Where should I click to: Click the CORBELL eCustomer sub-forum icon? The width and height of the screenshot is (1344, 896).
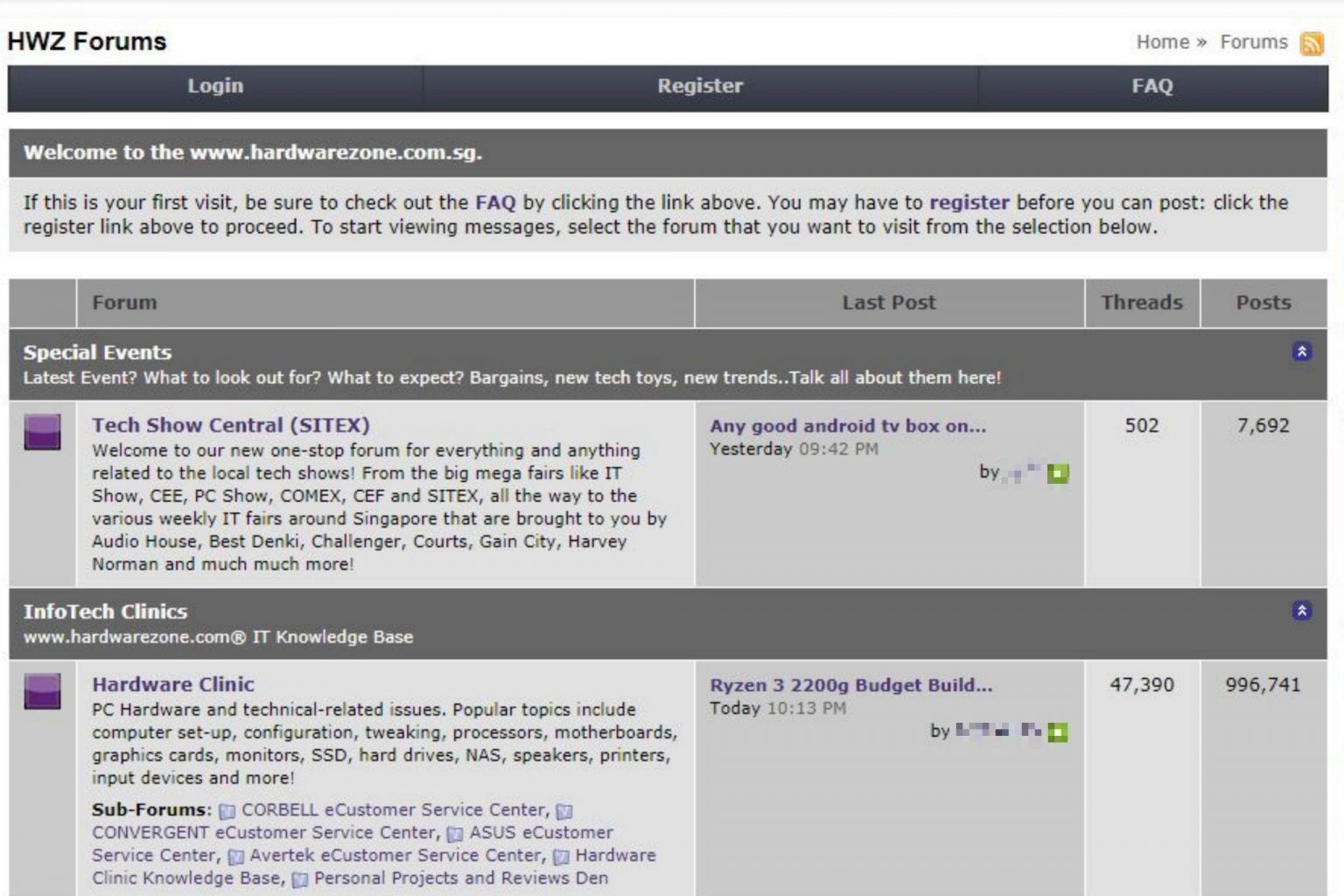click(x=227, y=811)
